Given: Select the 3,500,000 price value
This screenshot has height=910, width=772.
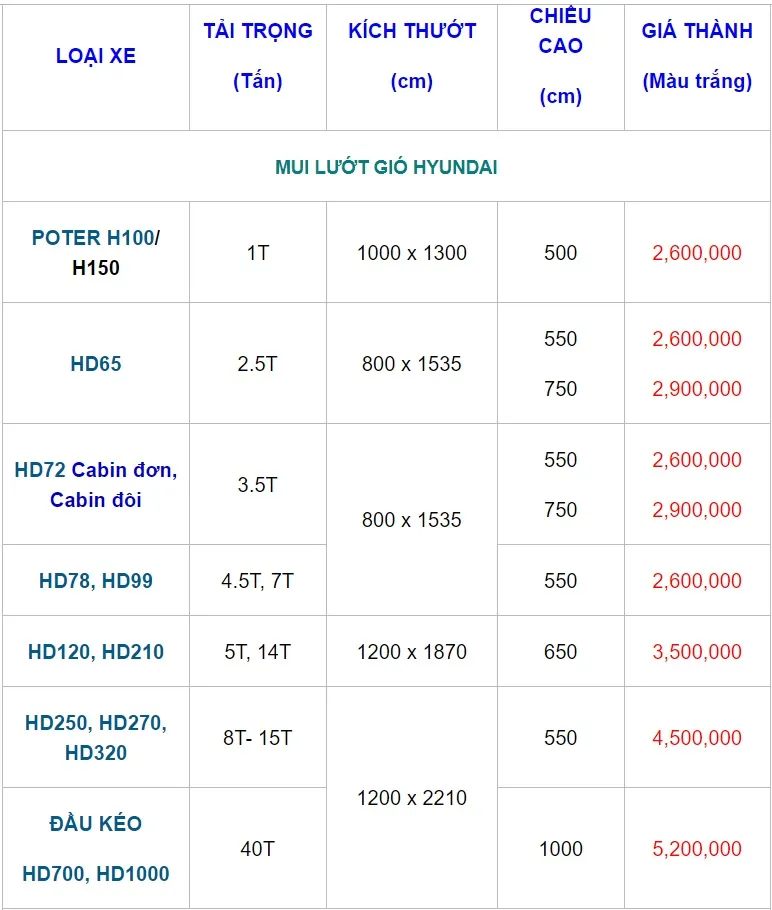Looking at the screenshot, I should [x=697, y=652].
